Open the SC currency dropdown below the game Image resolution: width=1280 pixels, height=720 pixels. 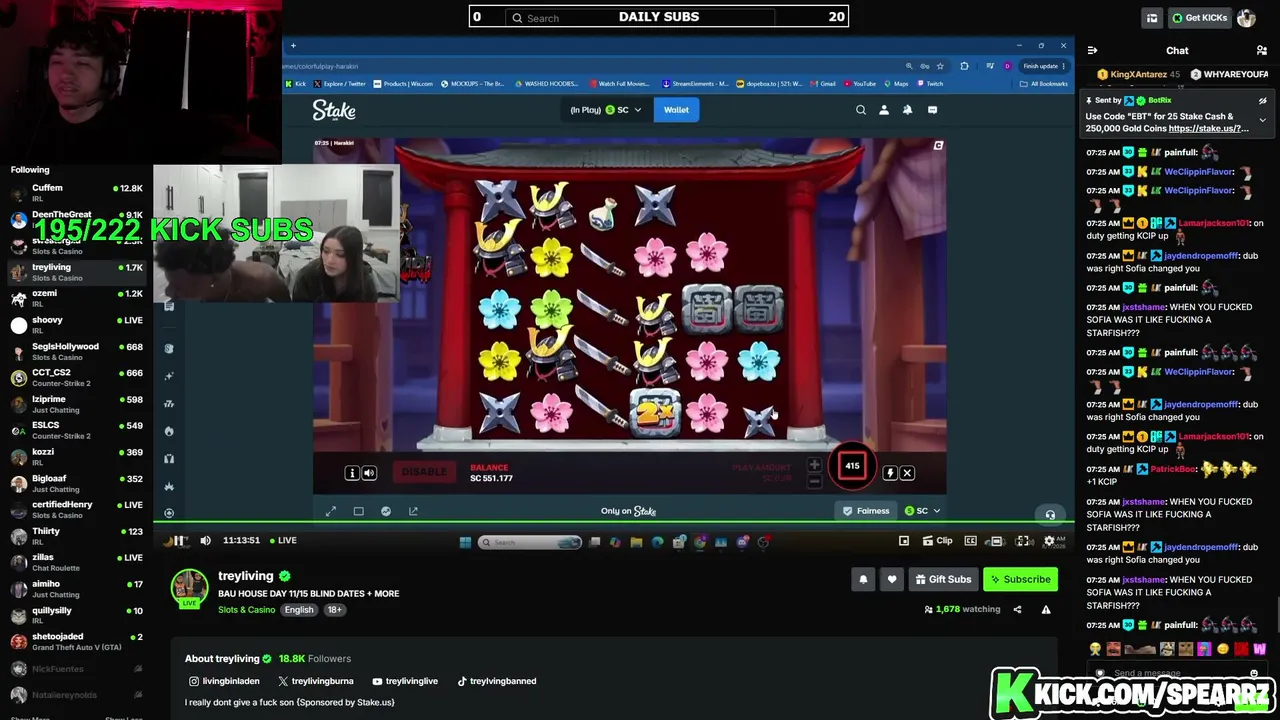point(922,511)
